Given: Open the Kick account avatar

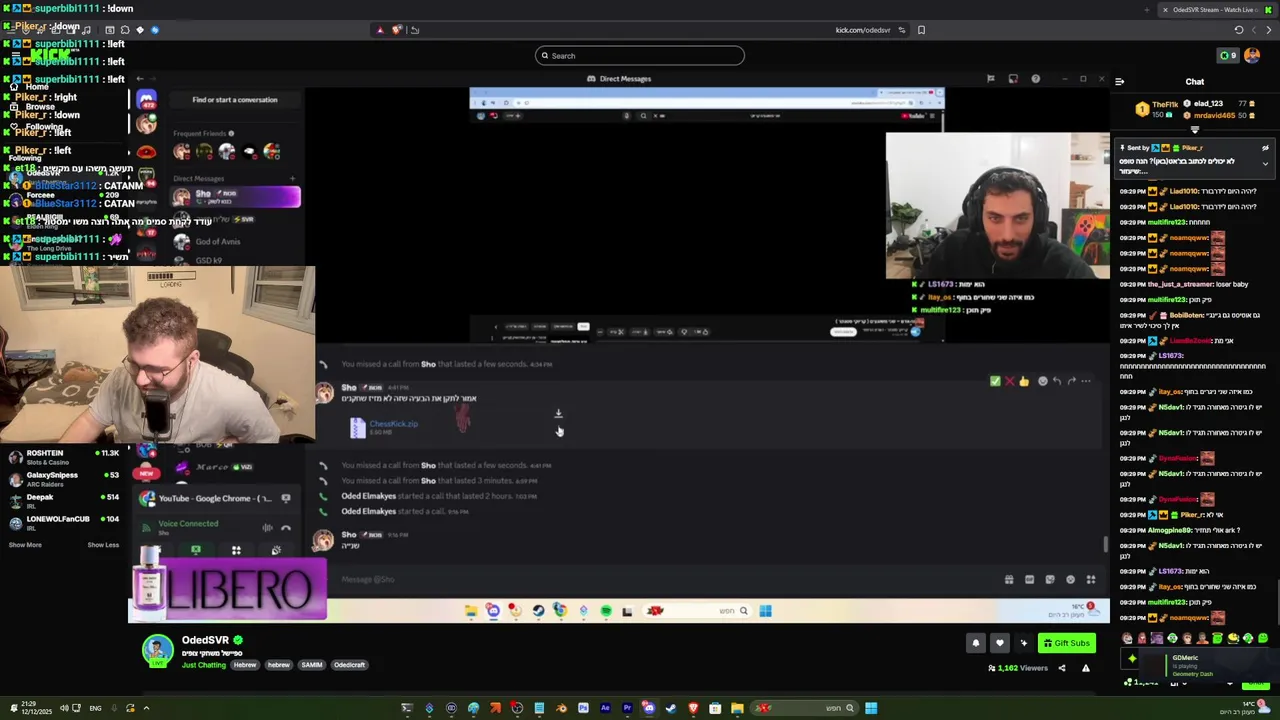Looking at the screenshot, I should tap(1252, 56).
